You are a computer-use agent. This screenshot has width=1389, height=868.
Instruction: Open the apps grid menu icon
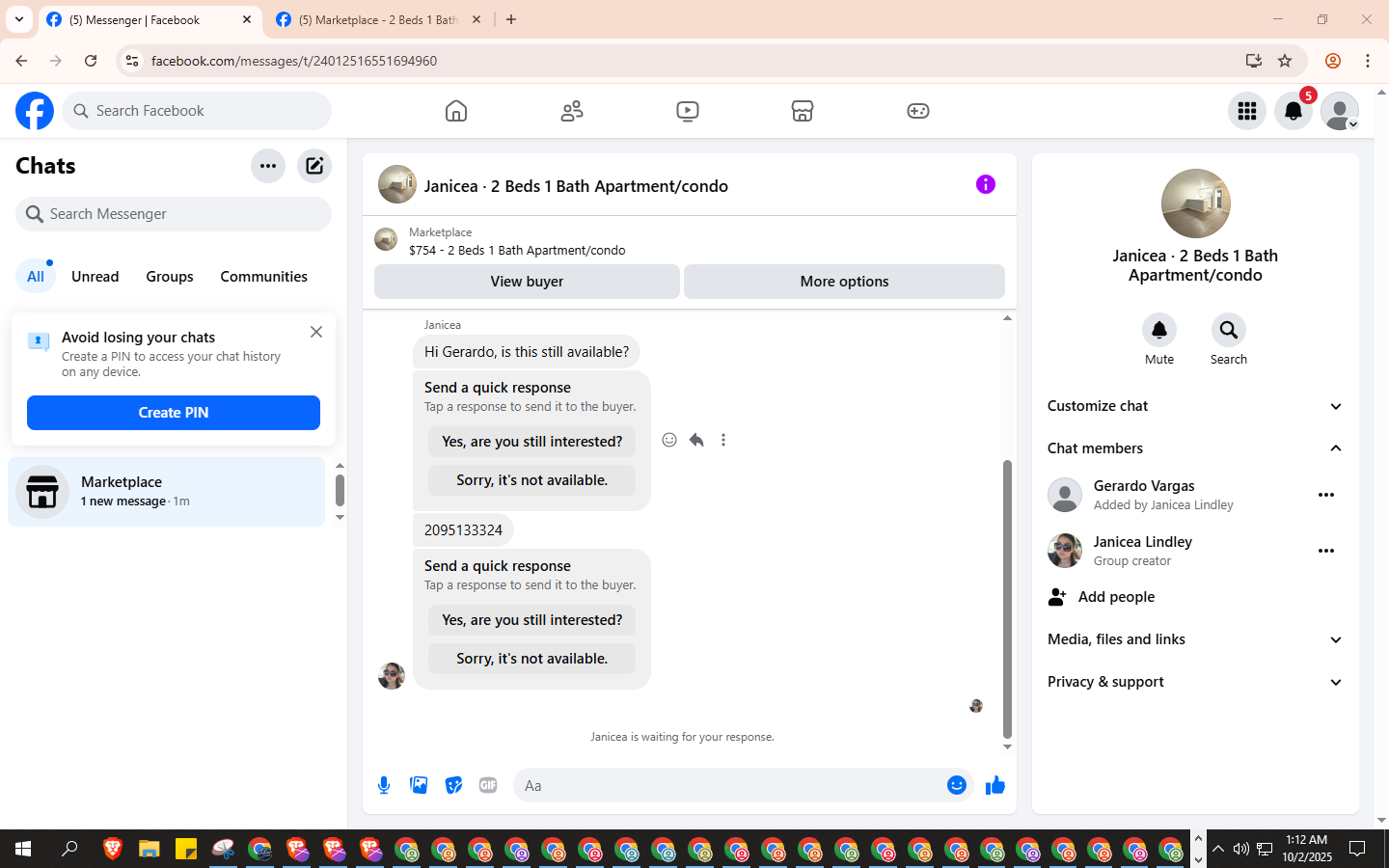(1247, 111)
